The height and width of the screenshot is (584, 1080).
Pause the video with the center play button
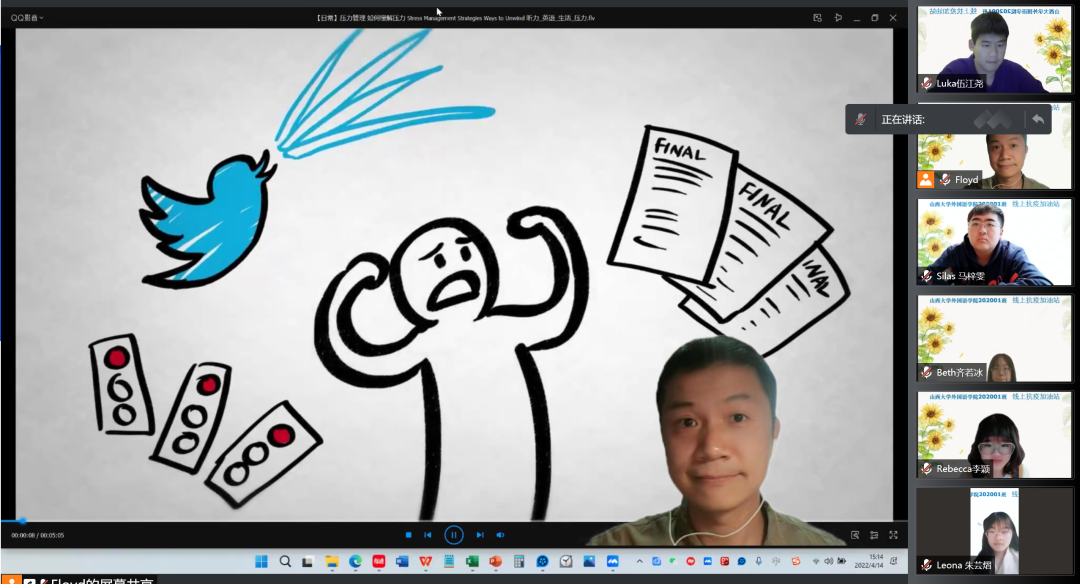pyautogui.click(x=453, y=535)
